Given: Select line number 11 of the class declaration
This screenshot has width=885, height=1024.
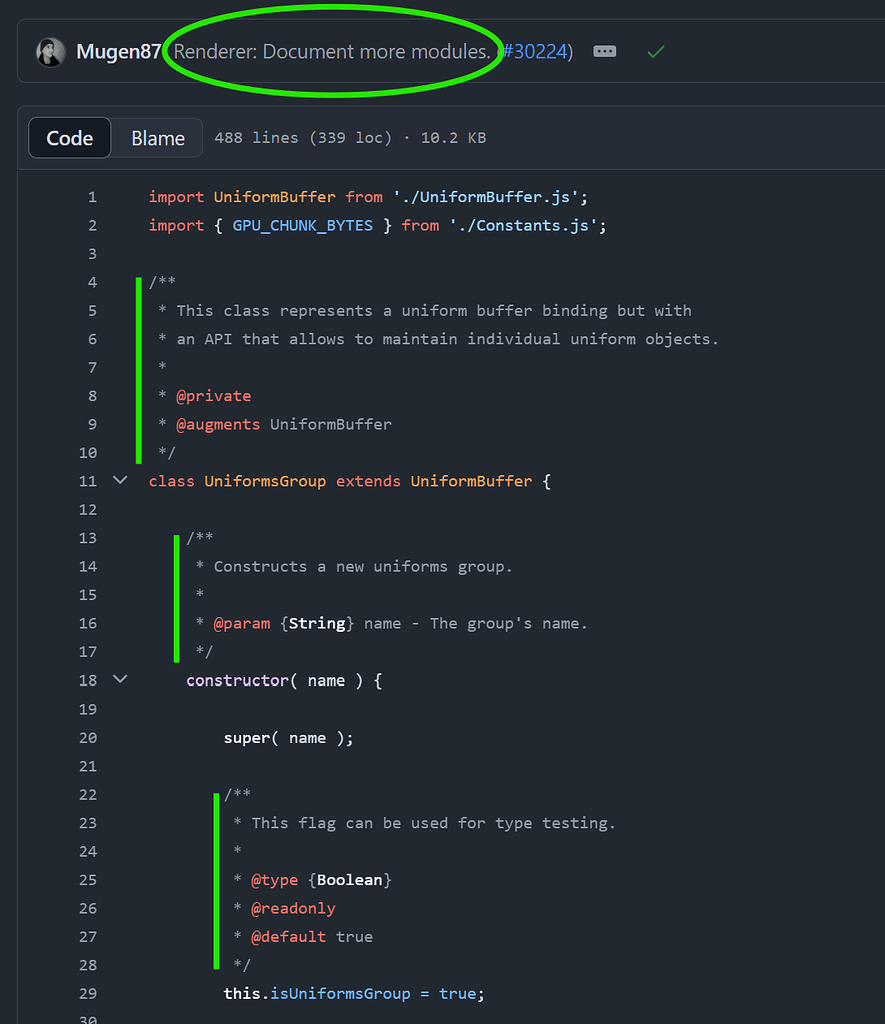Looking at the screenshot, I should [87, 481].
